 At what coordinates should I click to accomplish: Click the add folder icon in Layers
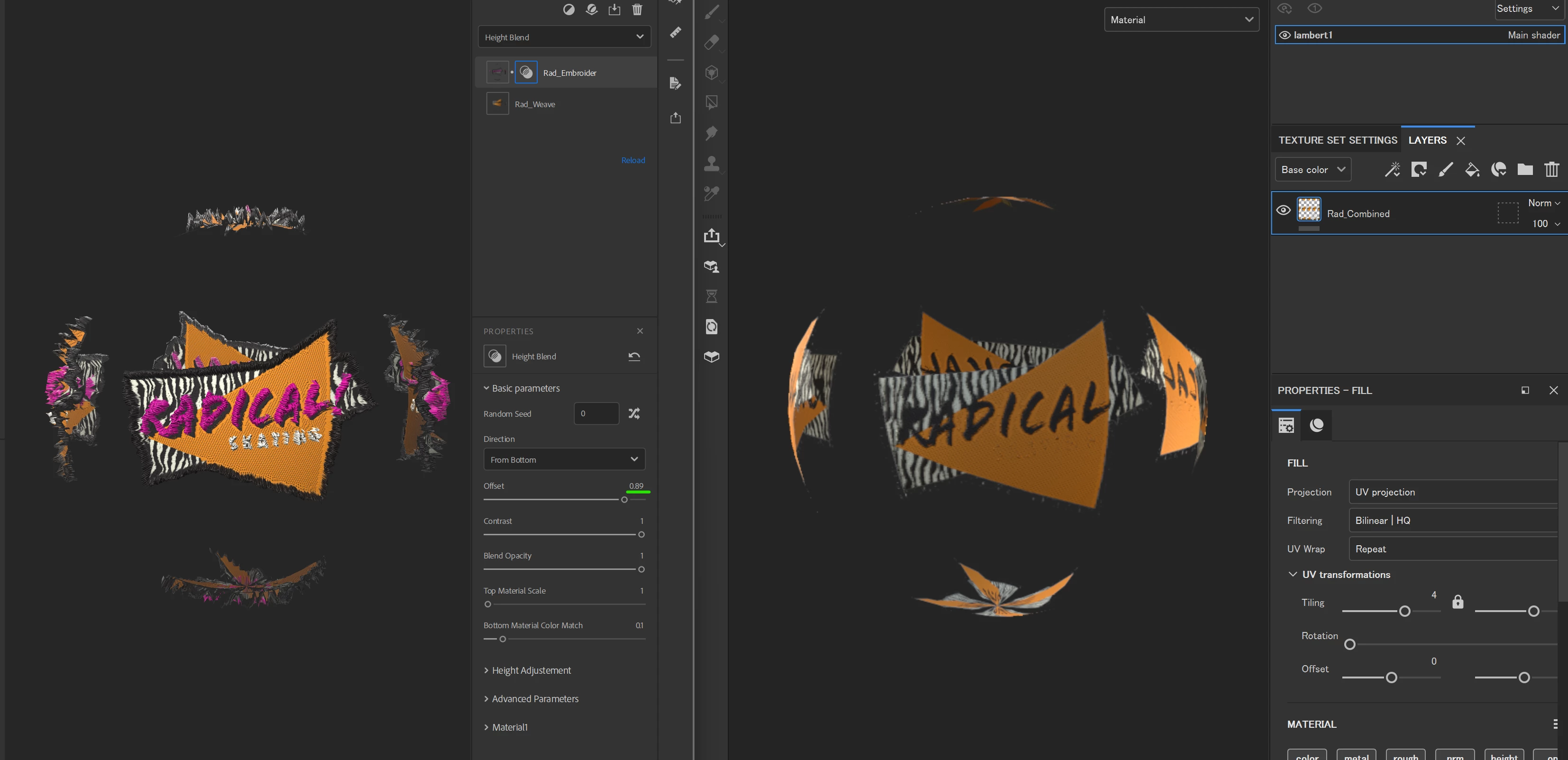click(1525, 170)
